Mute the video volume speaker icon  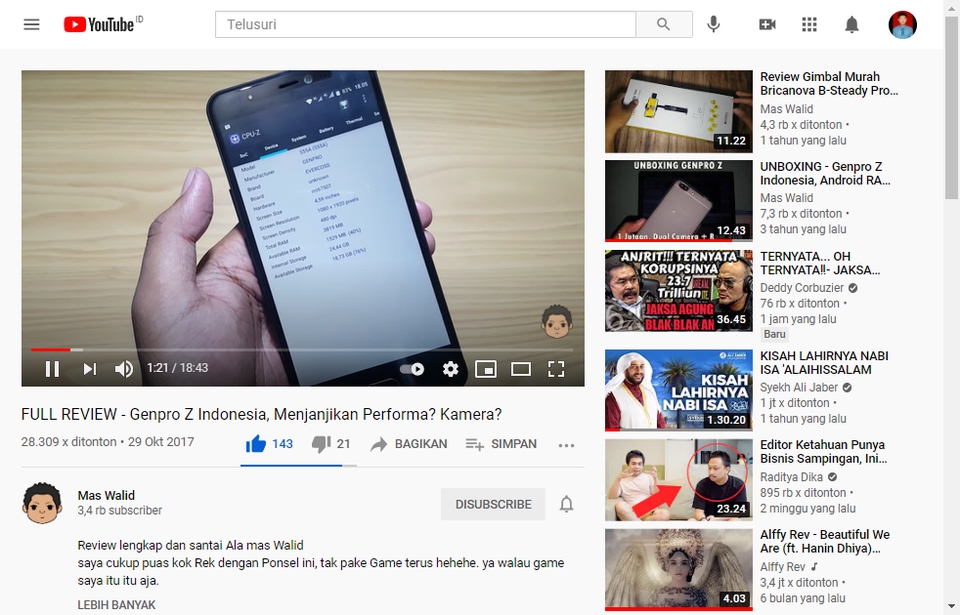(x=124, y=369)
